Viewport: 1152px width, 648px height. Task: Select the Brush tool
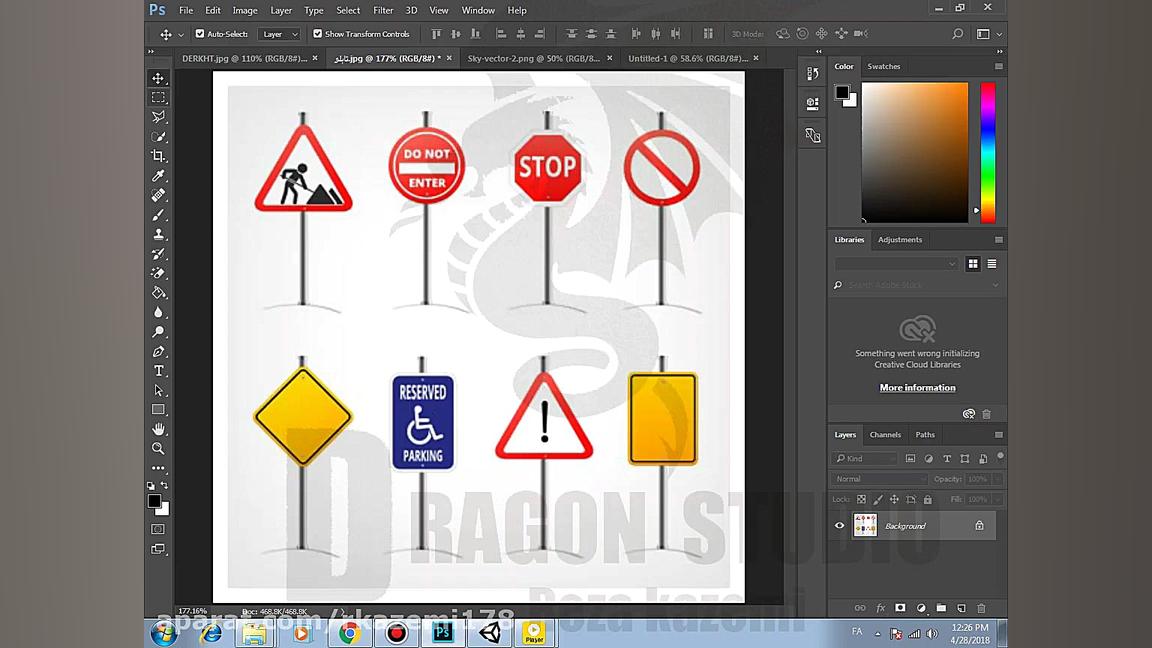(x=158, y=215)
